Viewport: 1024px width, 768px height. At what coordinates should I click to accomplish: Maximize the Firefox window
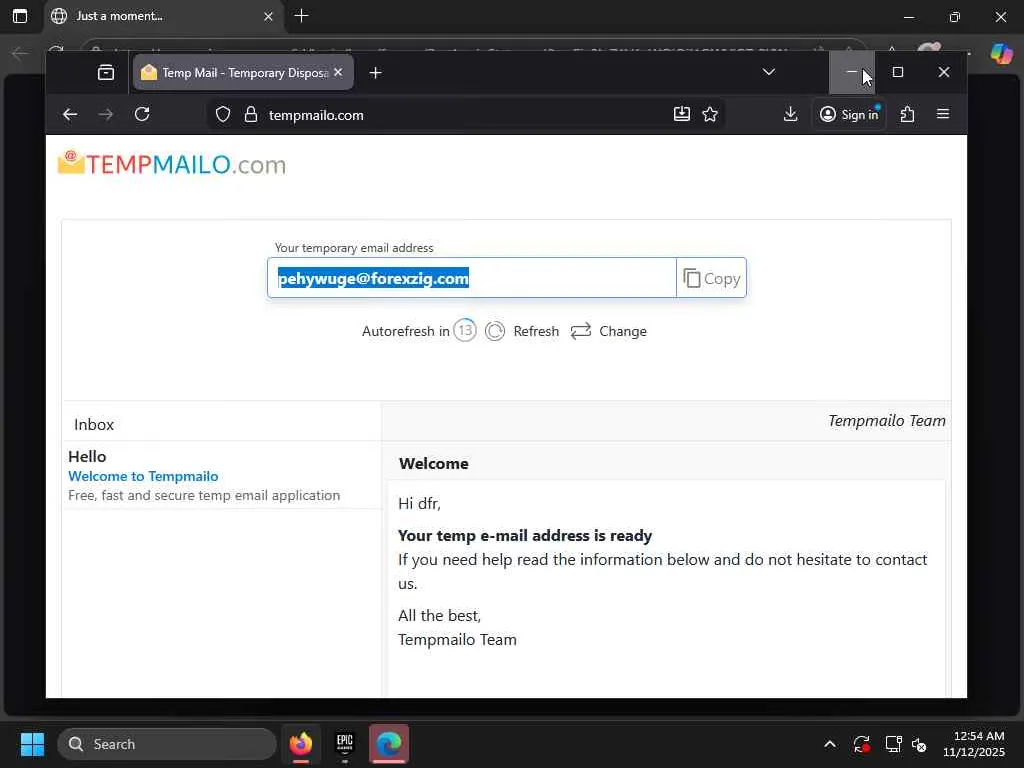pos(898,72)
